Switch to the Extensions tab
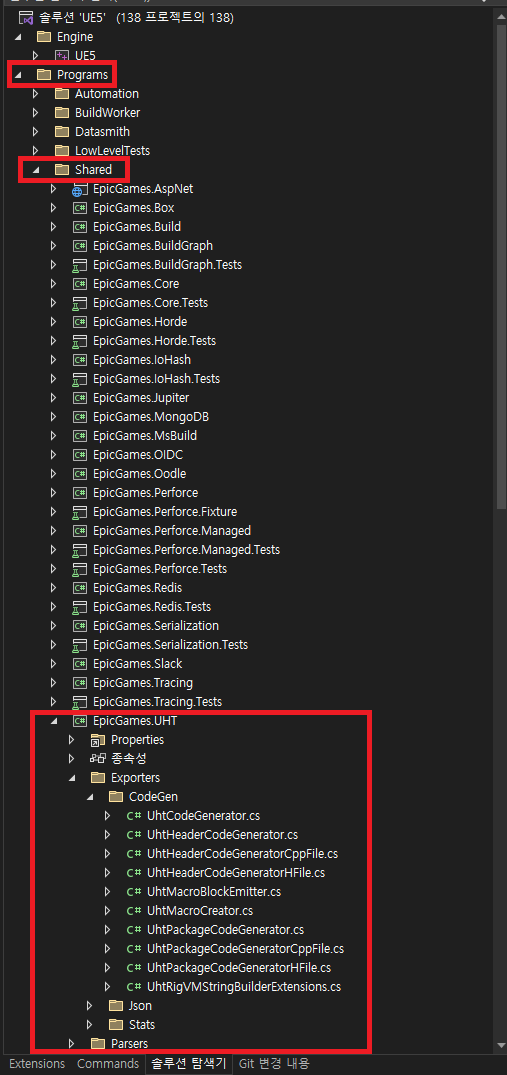The image size is (507, 1075). point(37,1063)
